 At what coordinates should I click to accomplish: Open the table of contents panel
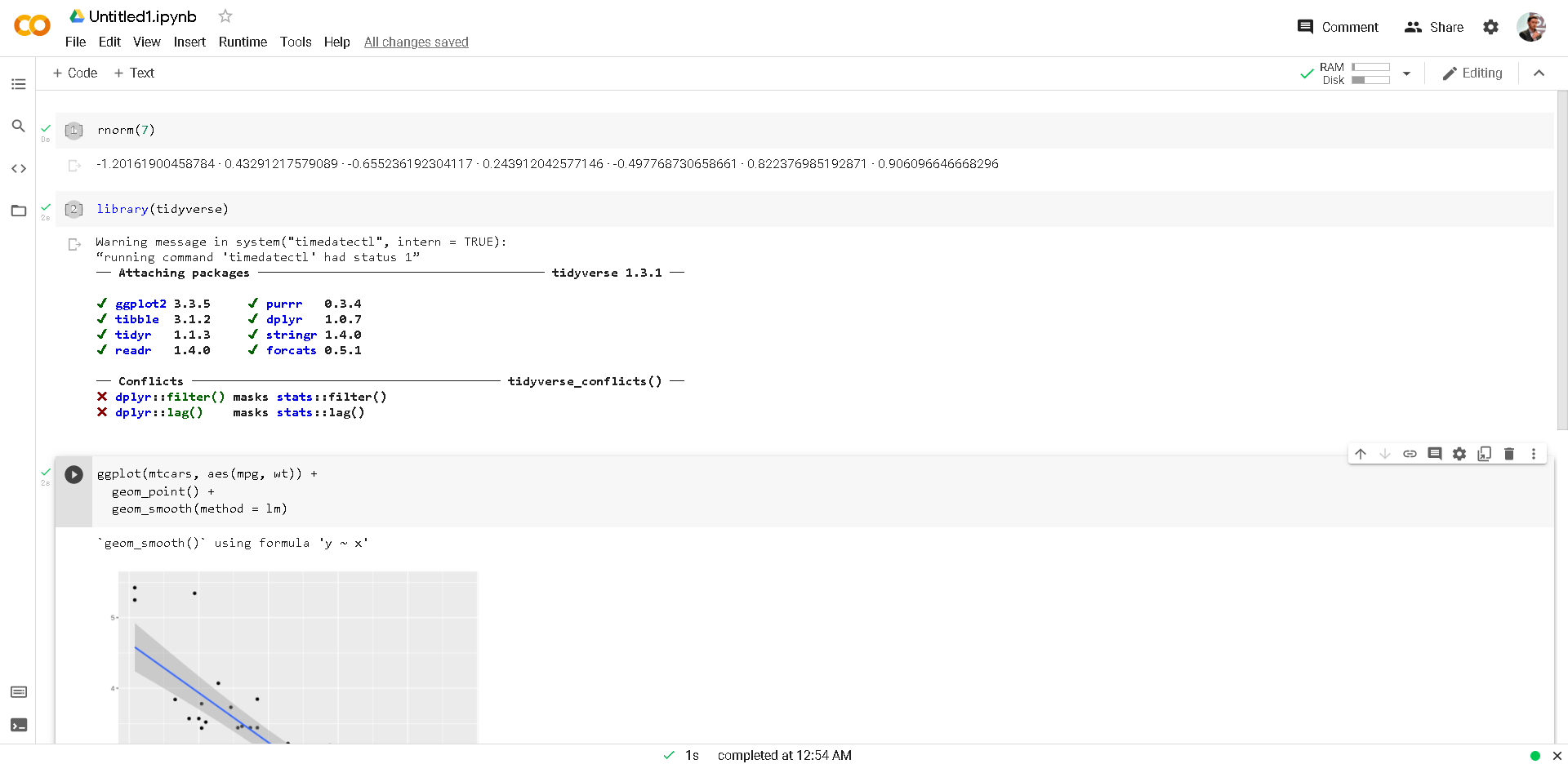tap(18, 83)
